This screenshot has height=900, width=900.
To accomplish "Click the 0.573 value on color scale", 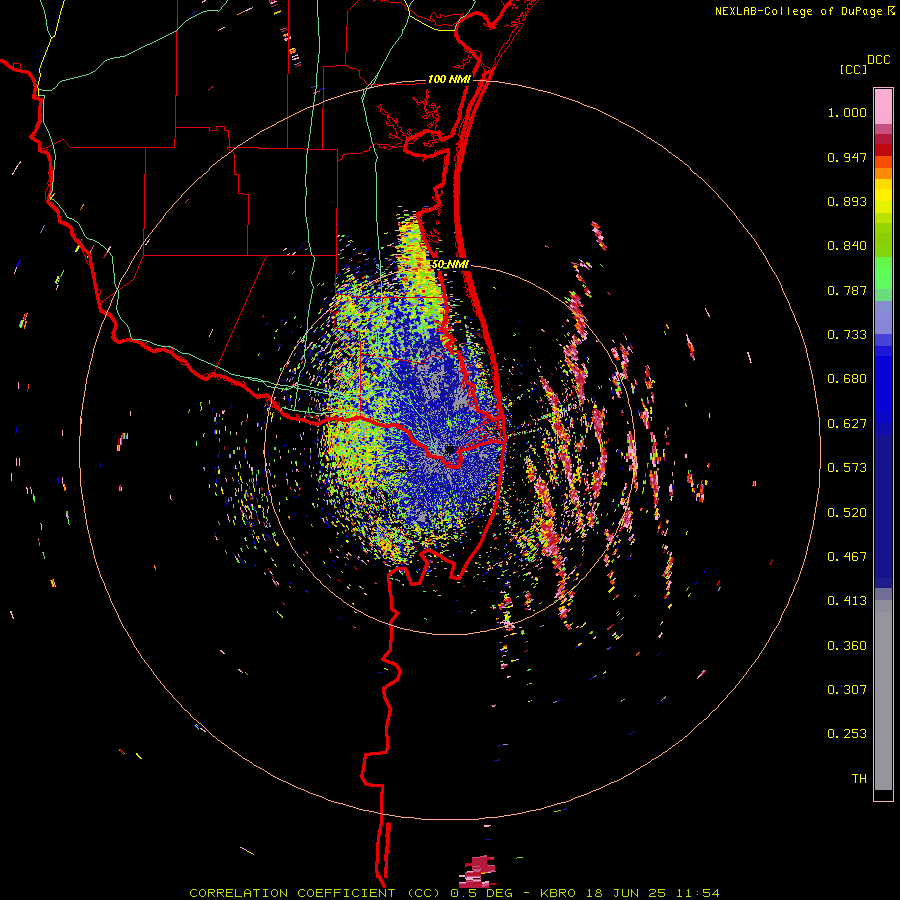I will 847,468.
